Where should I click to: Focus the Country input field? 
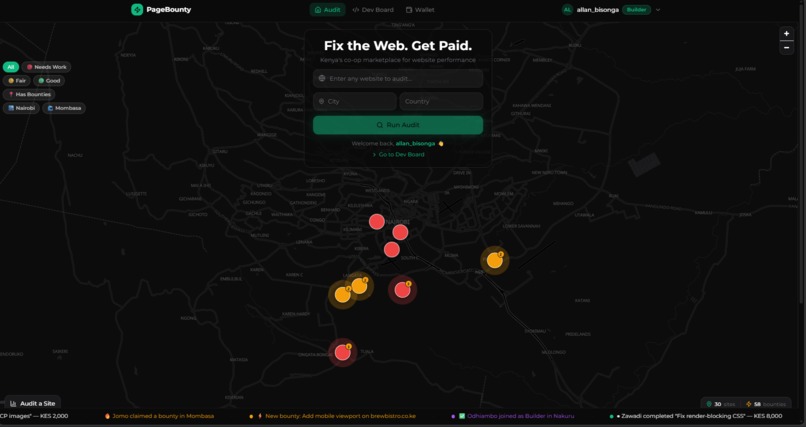[442, 101]
